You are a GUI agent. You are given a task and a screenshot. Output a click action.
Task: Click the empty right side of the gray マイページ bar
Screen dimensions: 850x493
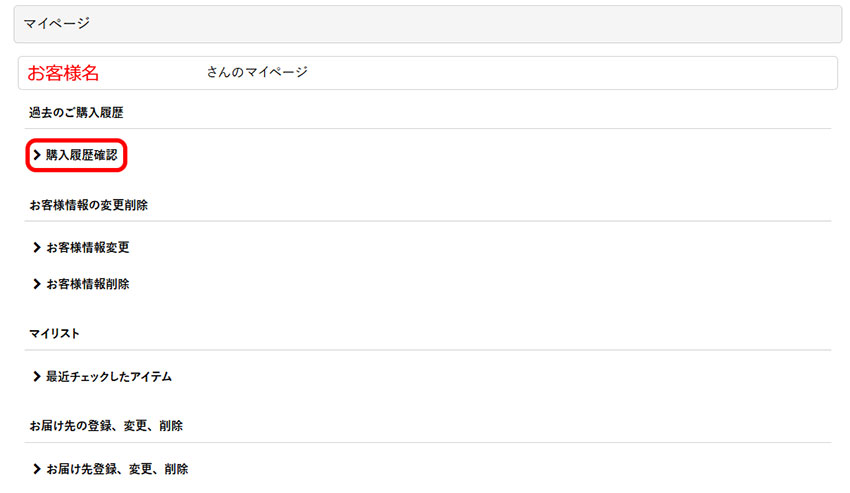[600, 24]
